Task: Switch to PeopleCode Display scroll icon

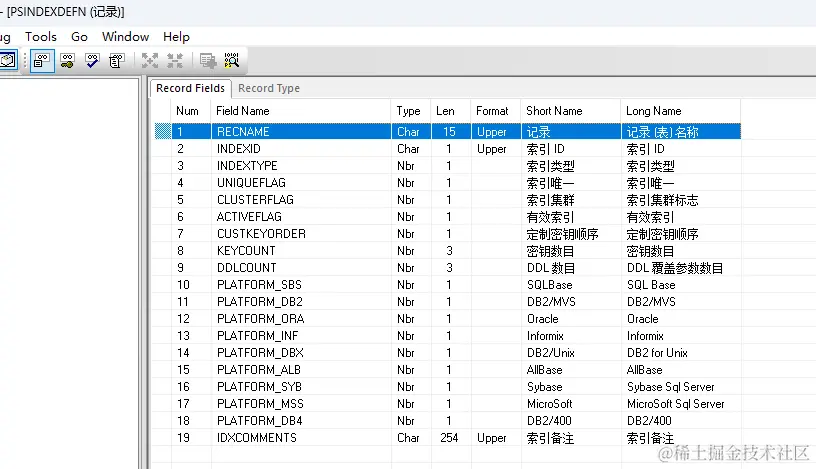Action: click(117, 61)
